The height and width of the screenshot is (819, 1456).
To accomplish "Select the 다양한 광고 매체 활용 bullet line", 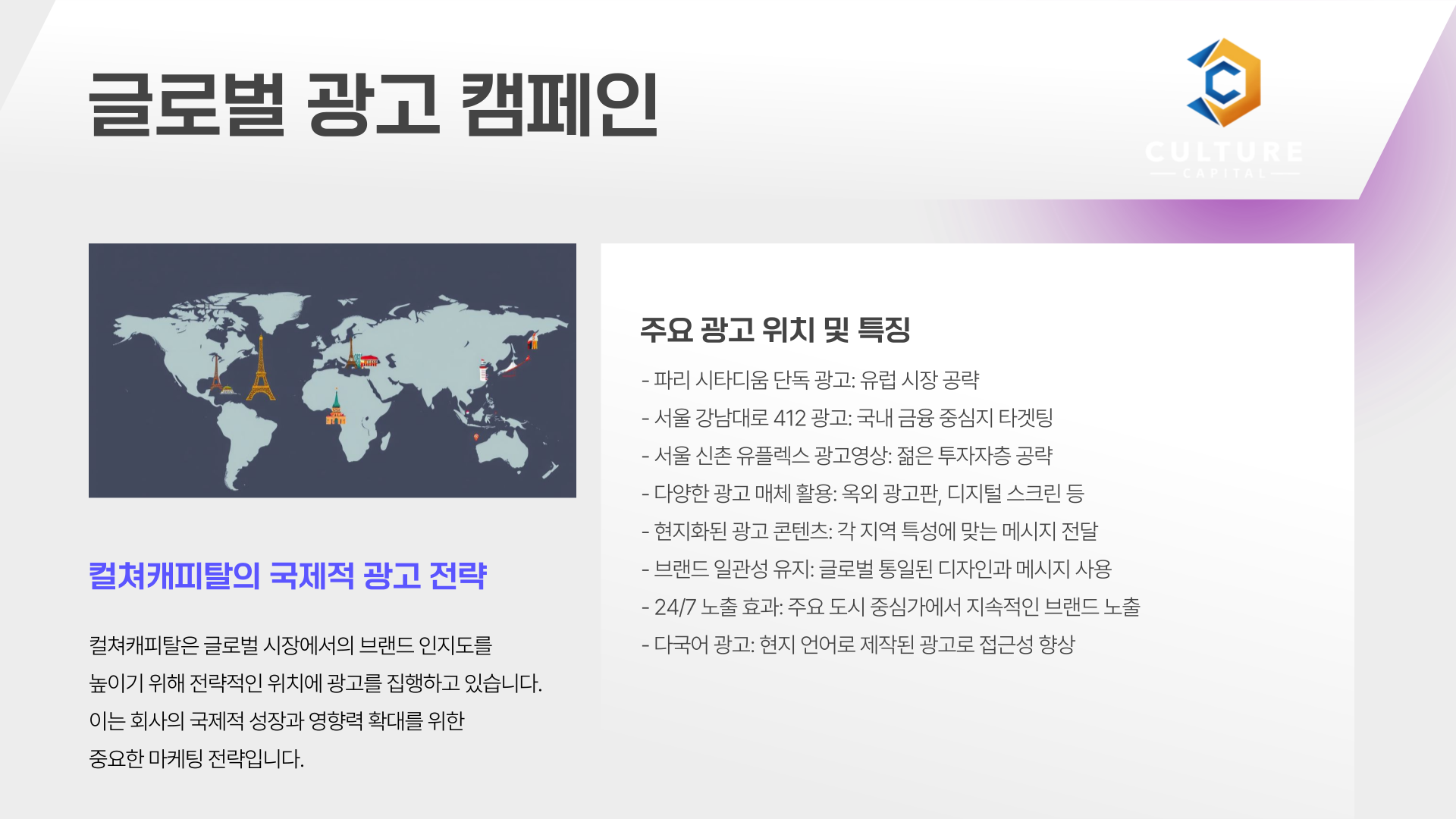I will 863,494.
